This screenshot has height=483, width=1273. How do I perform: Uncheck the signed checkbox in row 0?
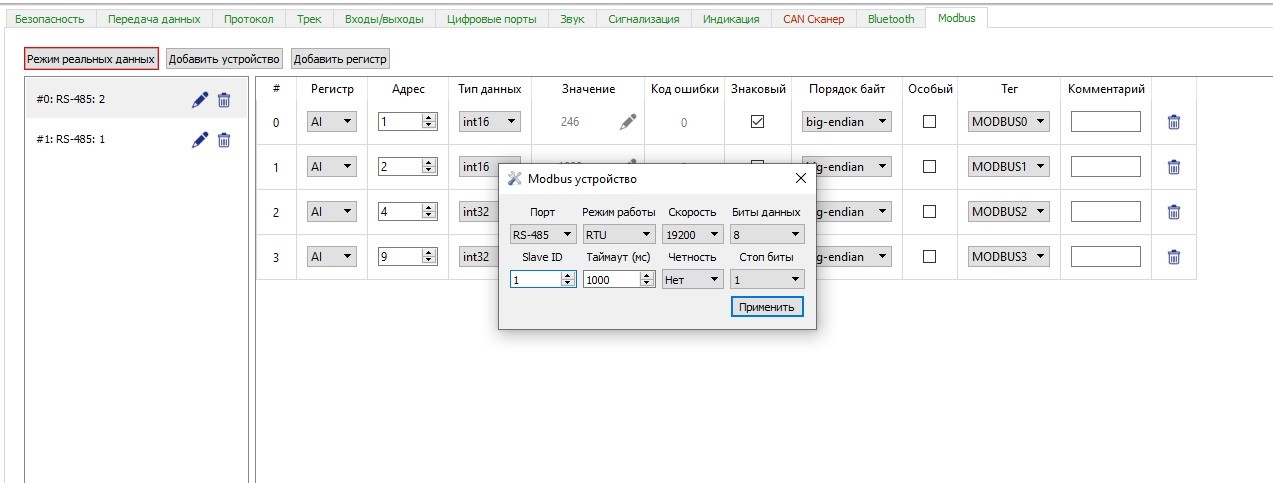point(757,122)
